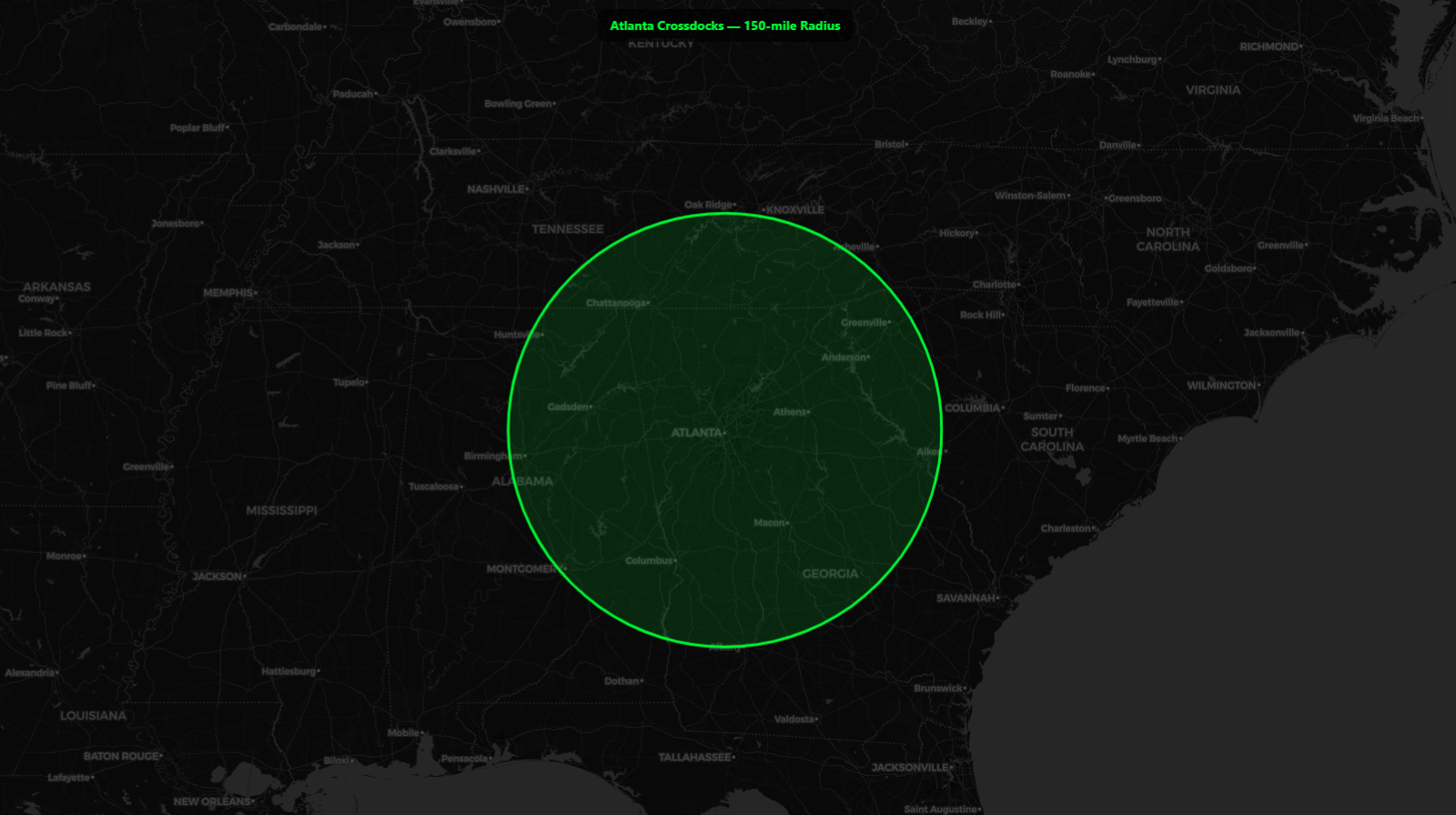Select the GEORGIA state label

830,574
